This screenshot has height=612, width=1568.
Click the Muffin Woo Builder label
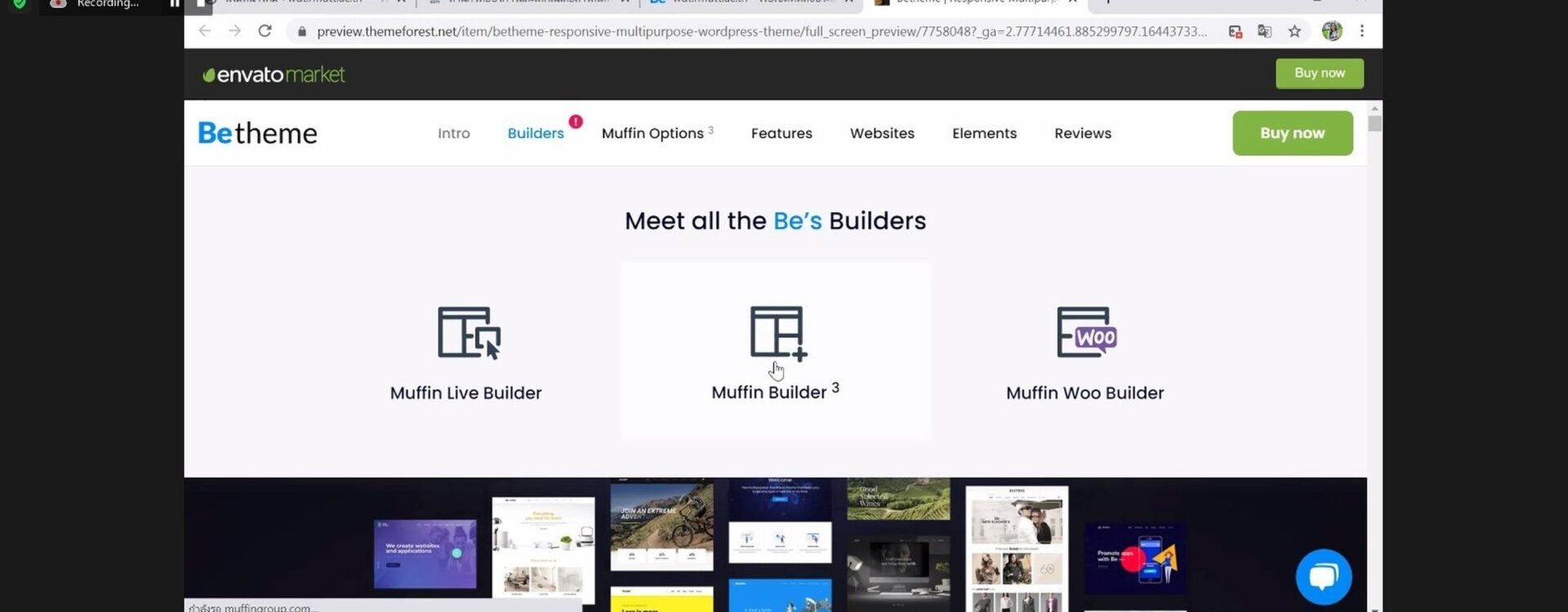coord(1085,393)
